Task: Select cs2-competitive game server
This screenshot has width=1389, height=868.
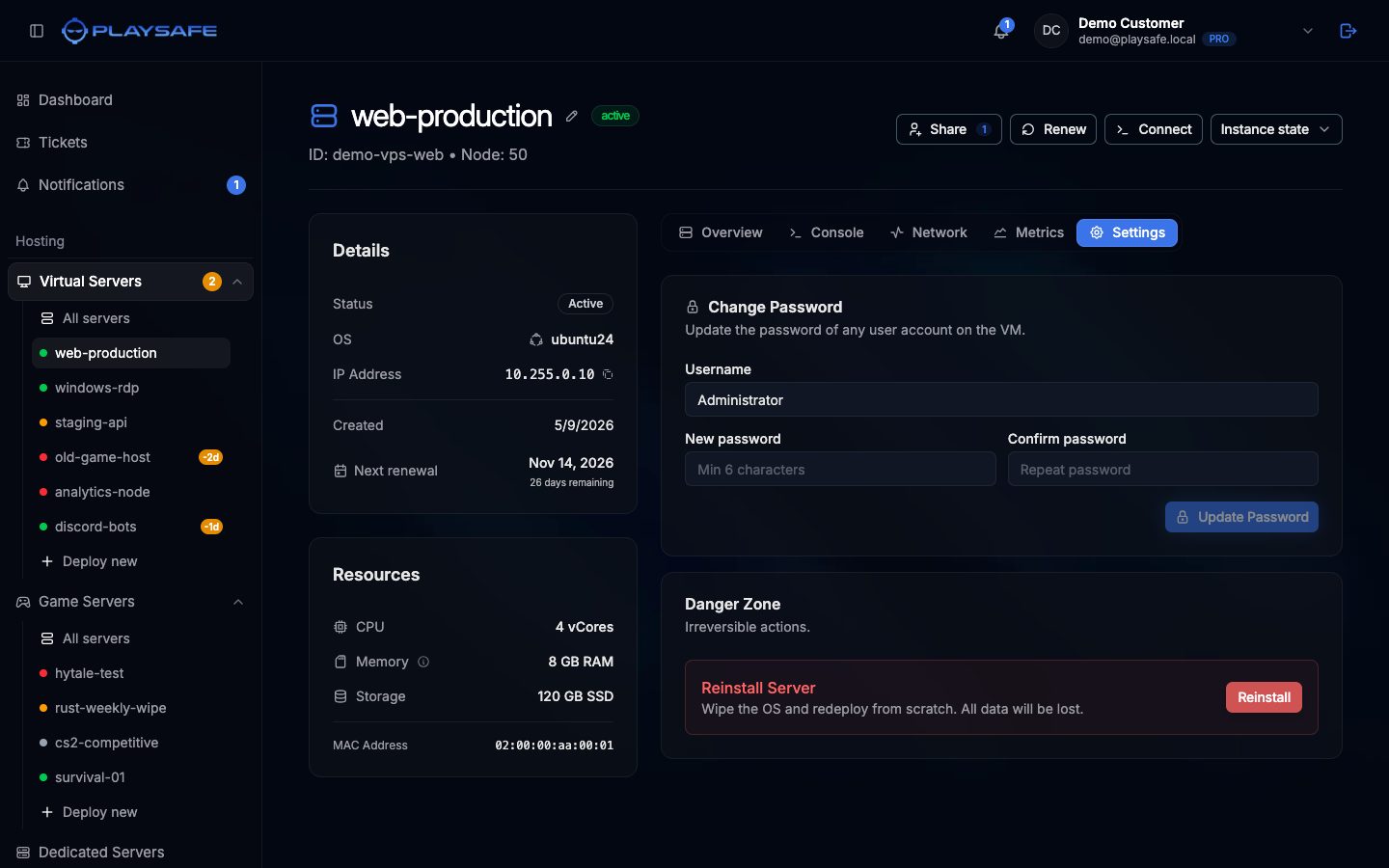Action: (x=131, y=743)
